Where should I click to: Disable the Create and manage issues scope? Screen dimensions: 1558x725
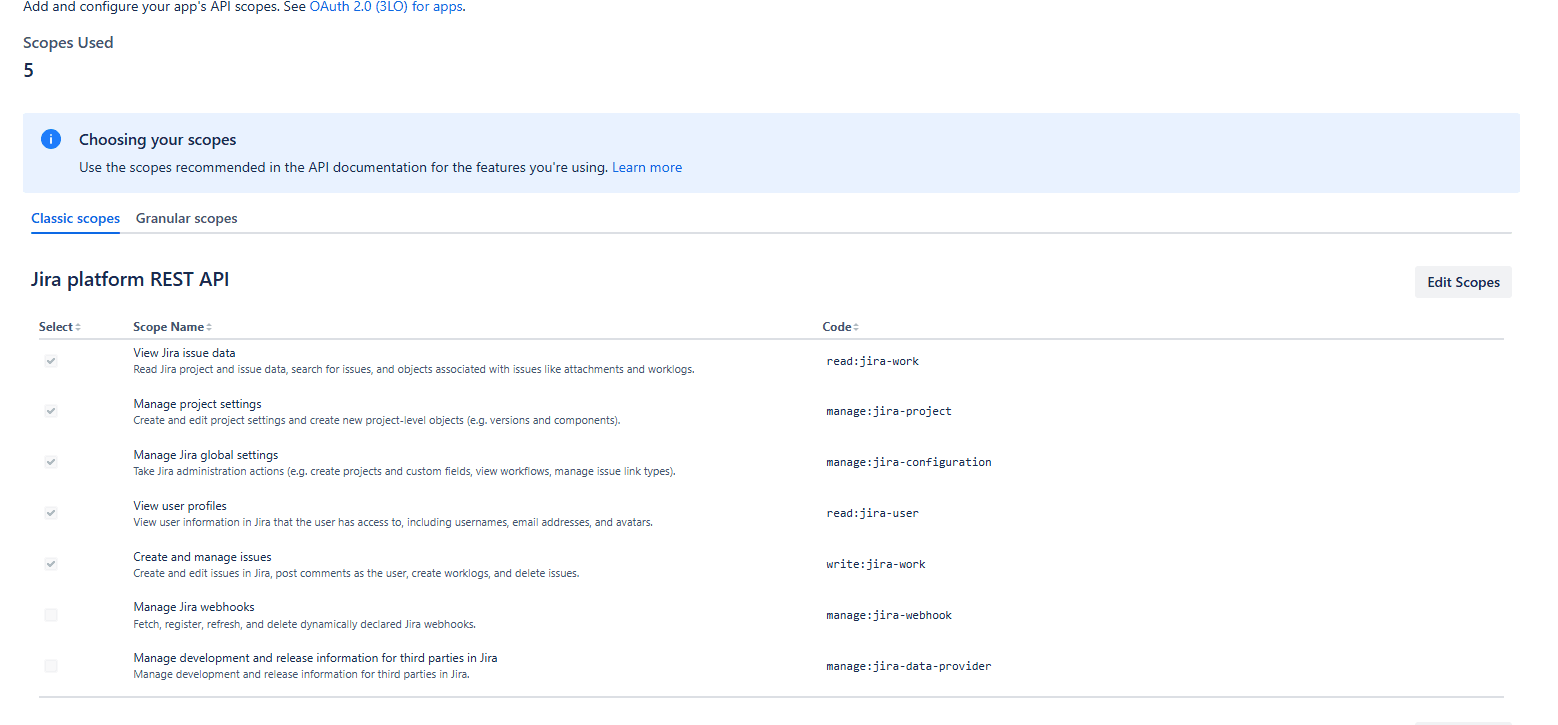click(50, 563)
